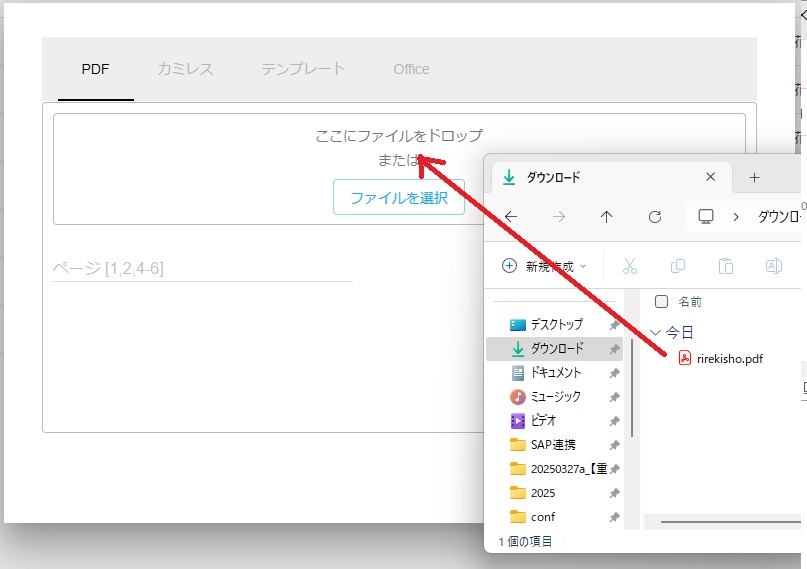Open デスクトップ in the sidebar
The width and height of the screenshot is (807, 569).
556,325
